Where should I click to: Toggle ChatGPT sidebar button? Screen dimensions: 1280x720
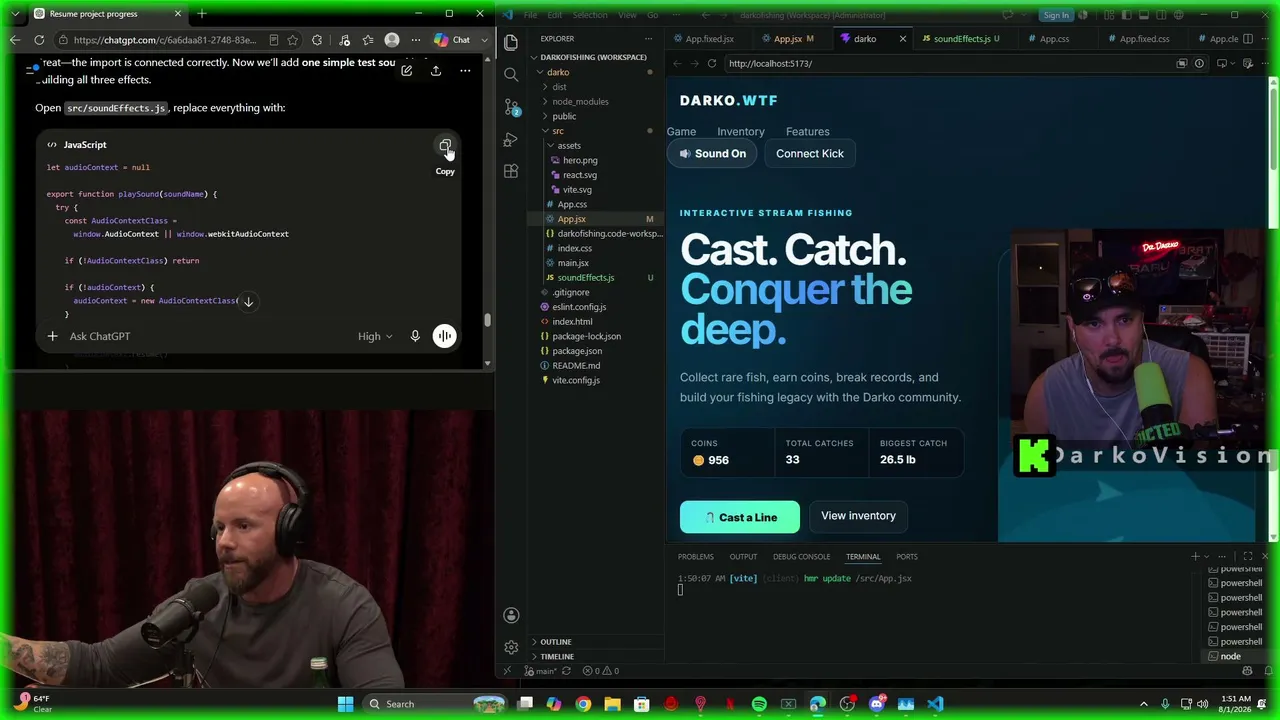32,69
